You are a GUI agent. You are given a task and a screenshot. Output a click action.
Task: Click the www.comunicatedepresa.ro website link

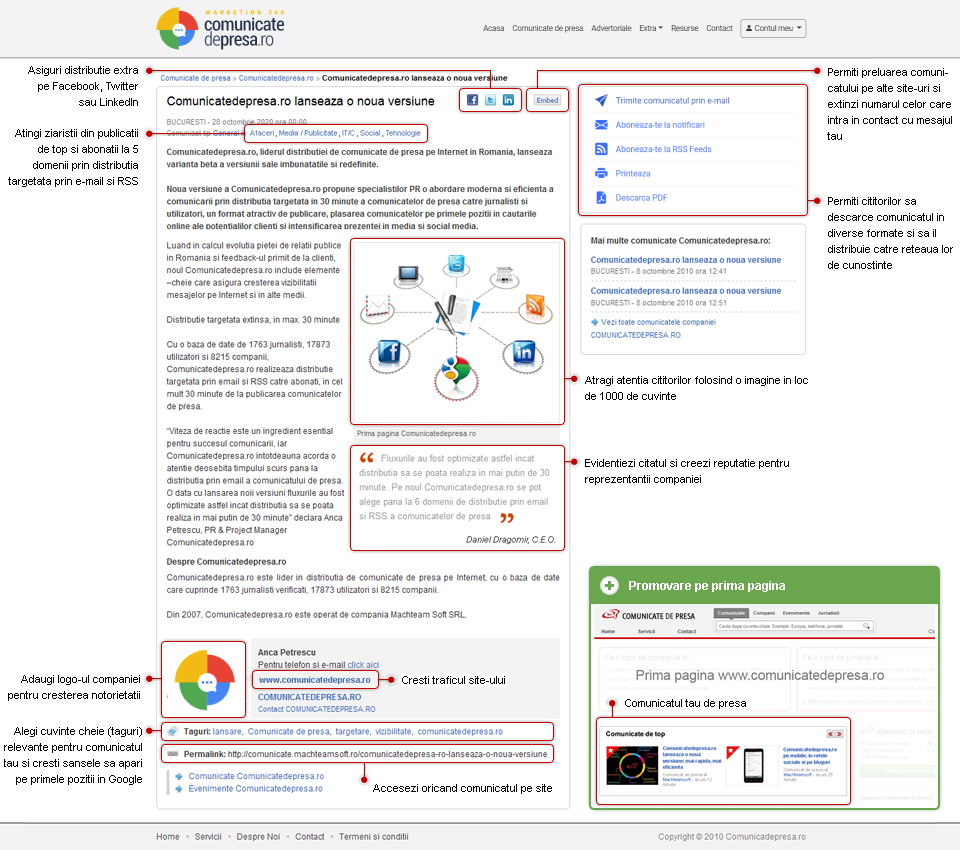pos(314,680)
